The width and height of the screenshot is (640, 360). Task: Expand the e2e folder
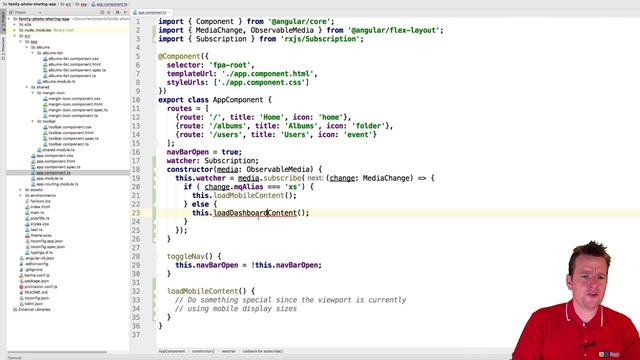coord(15,24)
